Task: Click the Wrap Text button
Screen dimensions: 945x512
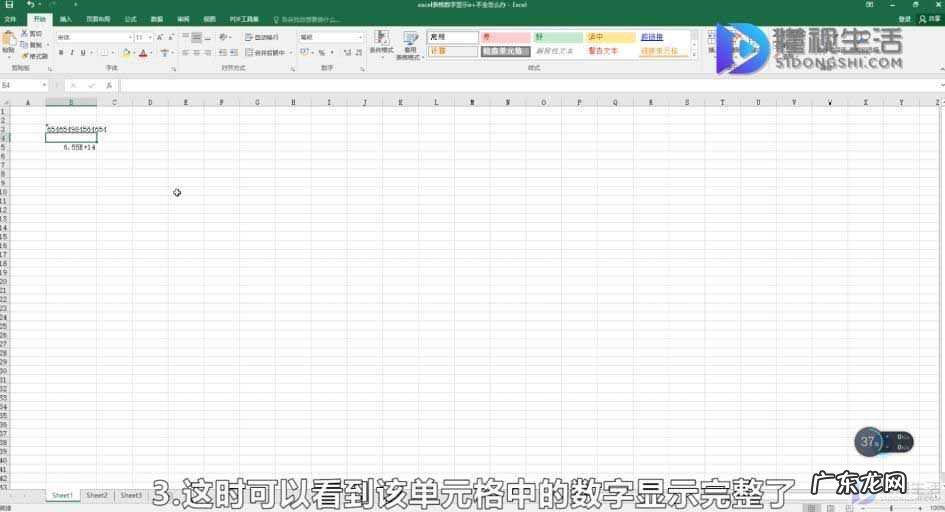Action: point(262,37)
